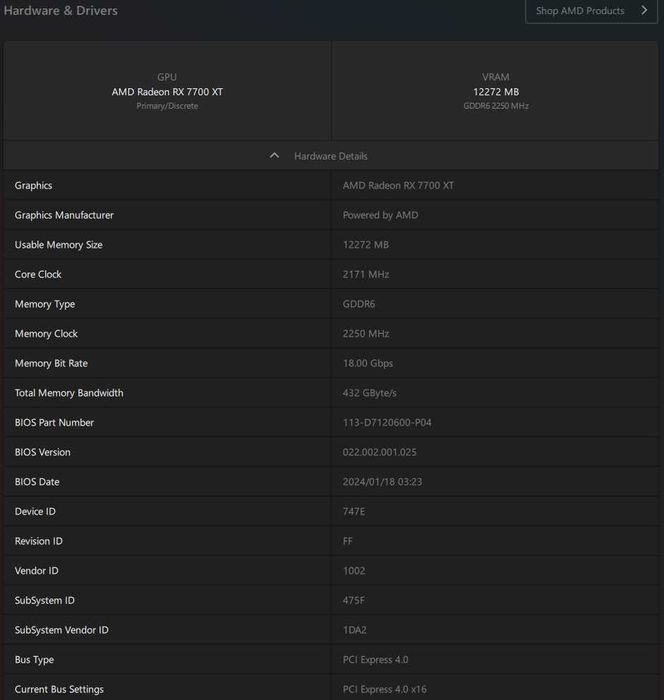
Task: Click the 022.002.001.025 value
Action: coord(380,452)
